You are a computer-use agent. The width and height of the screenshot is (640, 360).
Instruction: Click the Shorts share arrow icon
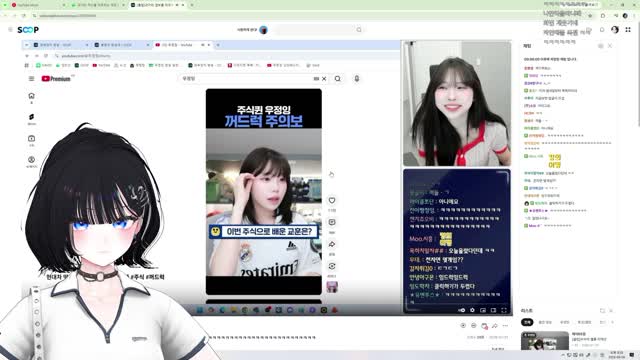click(332, 244)
